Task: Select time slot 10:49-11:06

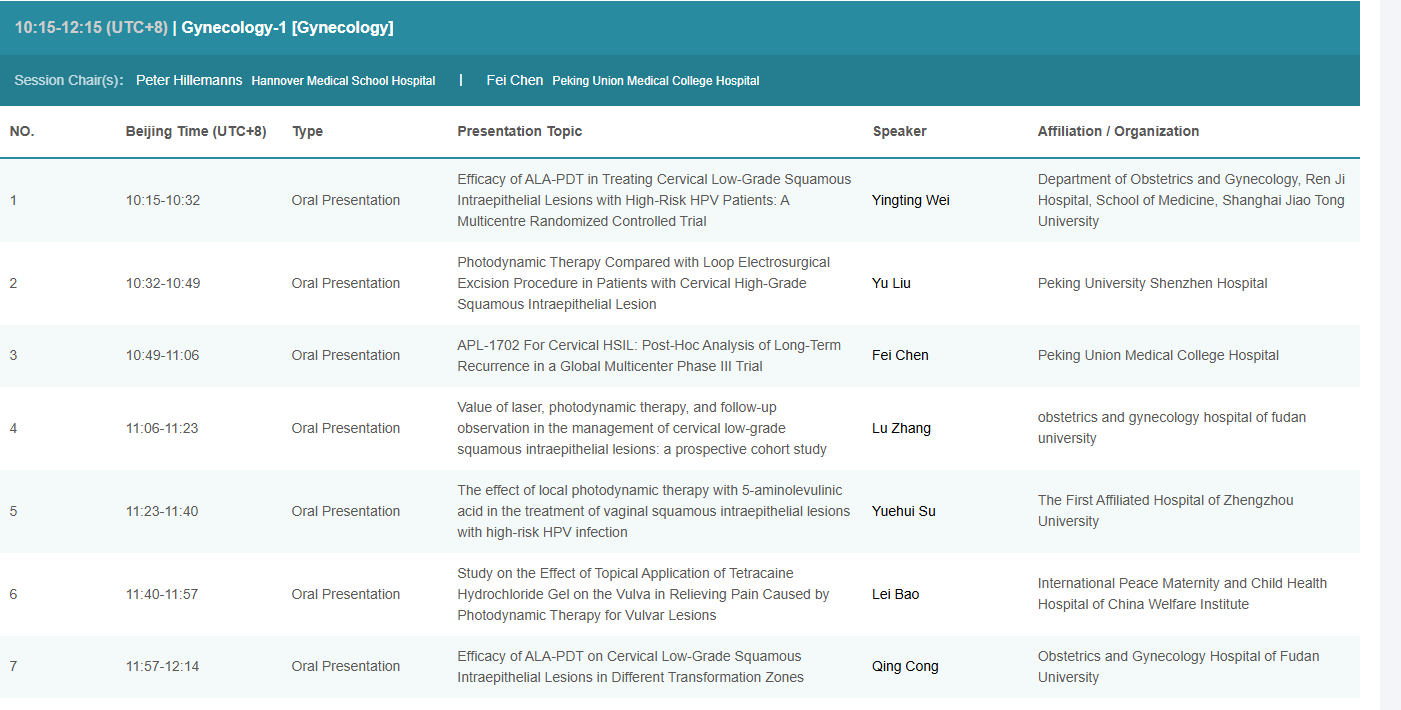Action: [x=162, y=355]
